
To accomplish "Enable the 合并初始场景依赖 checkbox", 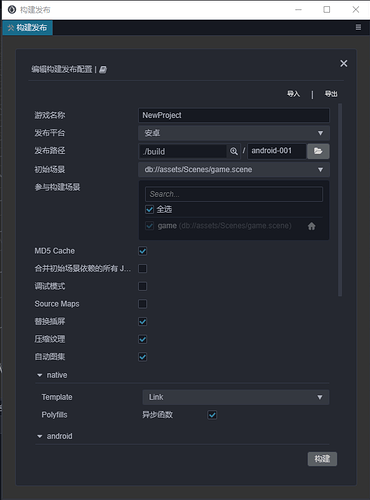I will tap(143, 269).
